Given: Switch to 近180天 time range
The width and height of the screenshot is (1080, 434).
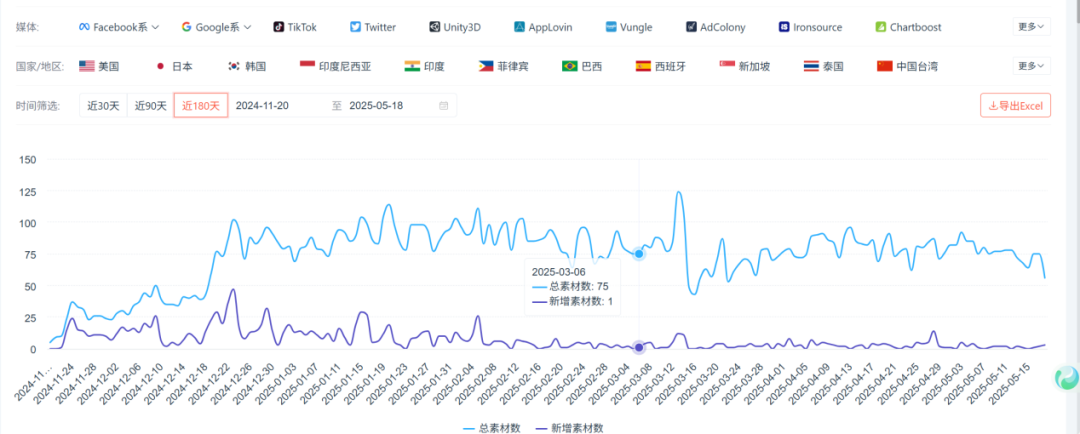Looking at the screenshot, I should click(x=200, y=105).
